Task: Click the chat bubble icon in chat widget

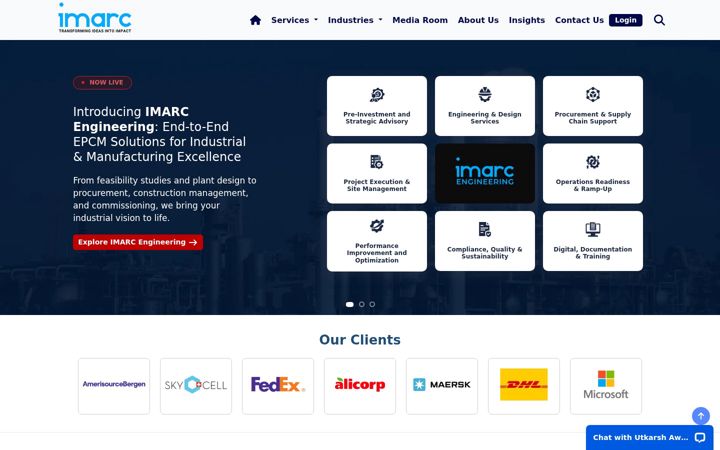Action: click(699, 438)
